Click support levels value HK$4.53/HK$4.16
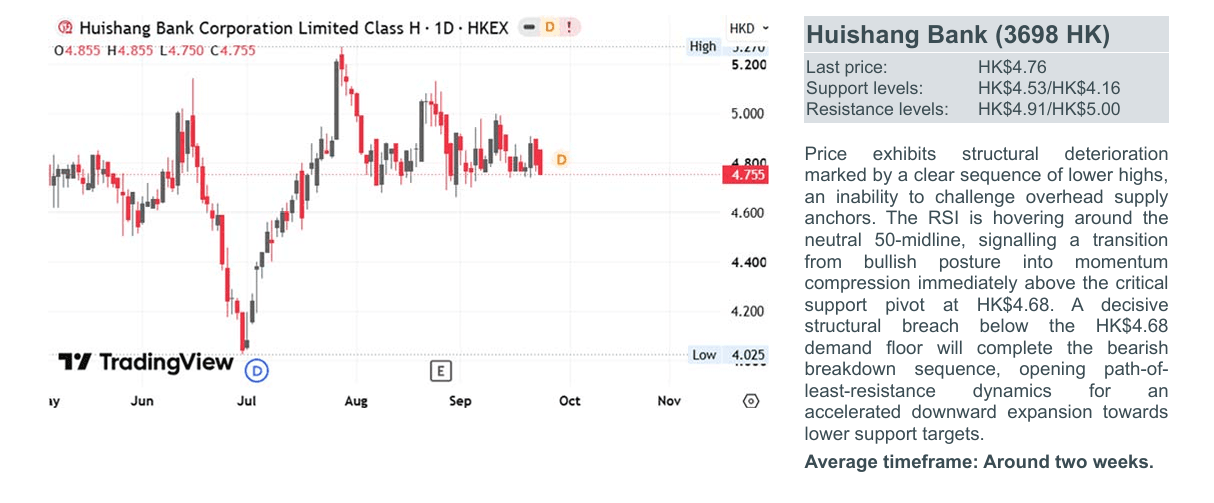1214x503 pixels. click(x=1049, y=88)
